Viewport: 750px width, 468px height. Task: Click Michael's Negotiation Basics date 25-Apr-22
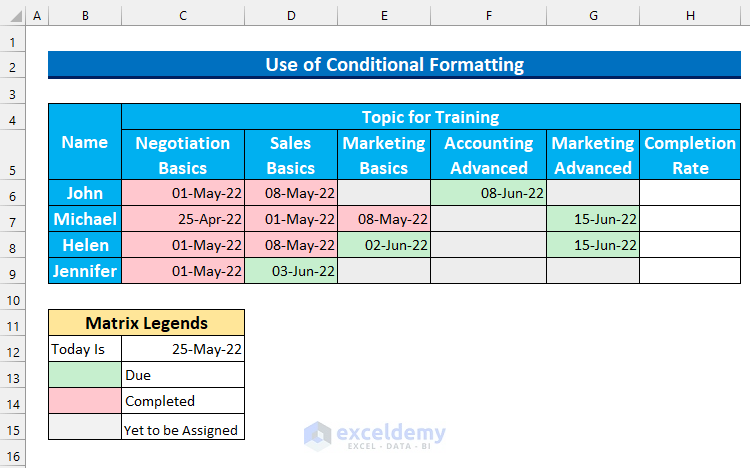(183, 219)
